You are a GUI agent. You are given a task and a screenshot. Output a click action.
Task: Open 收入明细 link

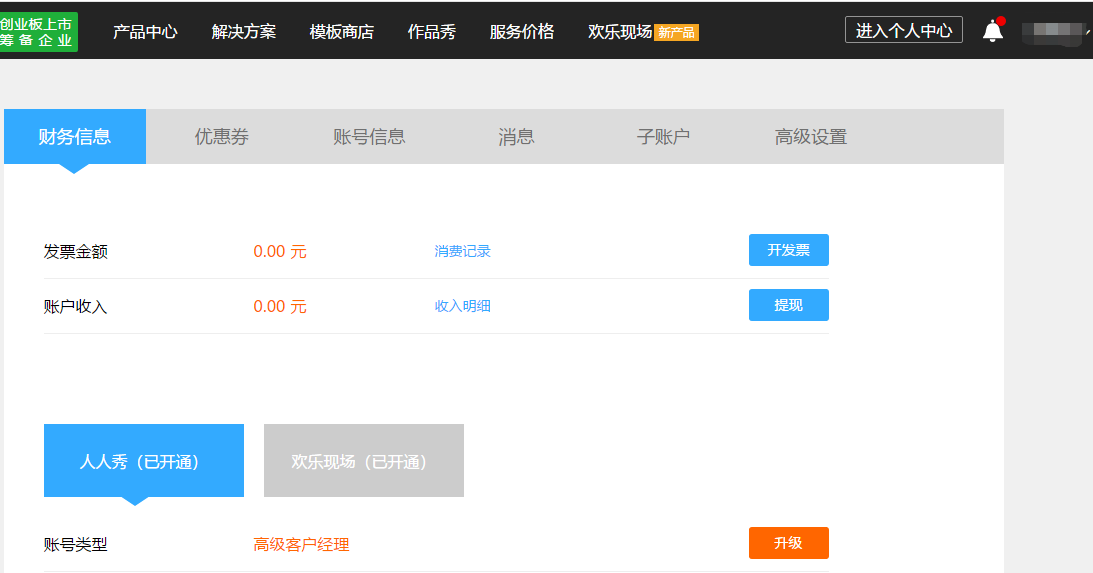point(462,306)
